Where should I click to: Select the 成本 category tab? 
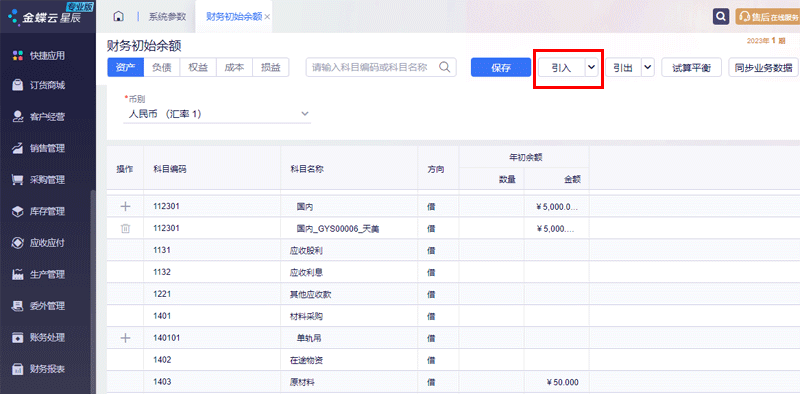(234, 67)
